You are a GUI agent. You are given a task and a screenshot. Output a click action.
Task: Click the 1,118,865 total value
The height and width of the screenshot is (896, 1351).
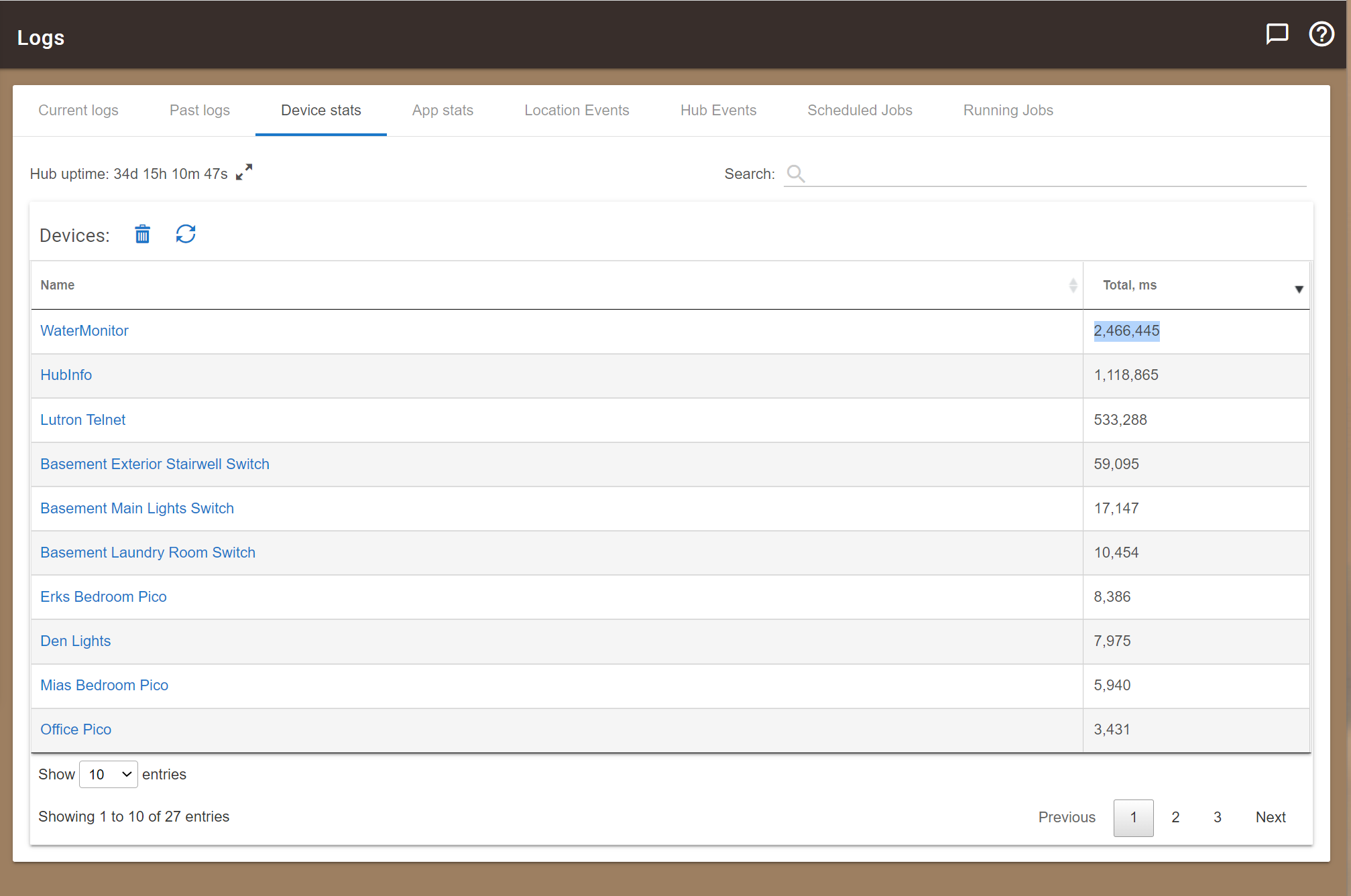tap(1126, 375)
